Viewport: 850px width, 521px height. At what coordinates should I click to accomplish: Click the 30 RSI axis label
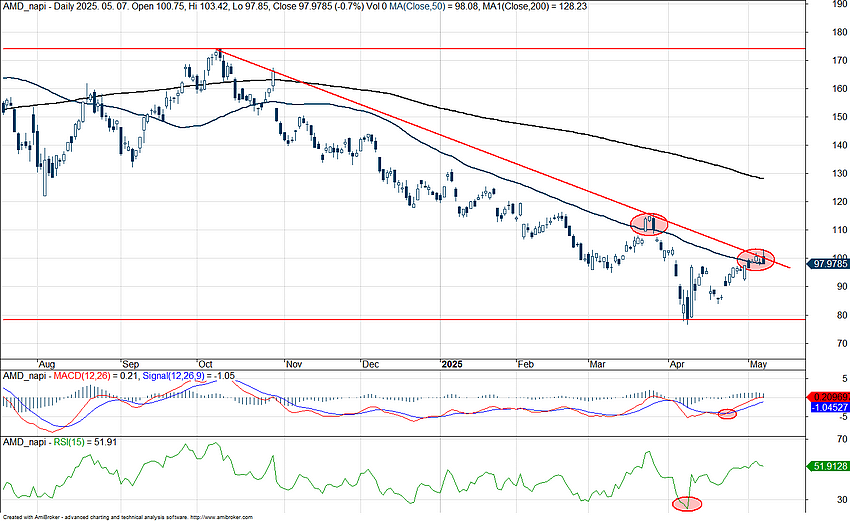(x=842, y=499)
